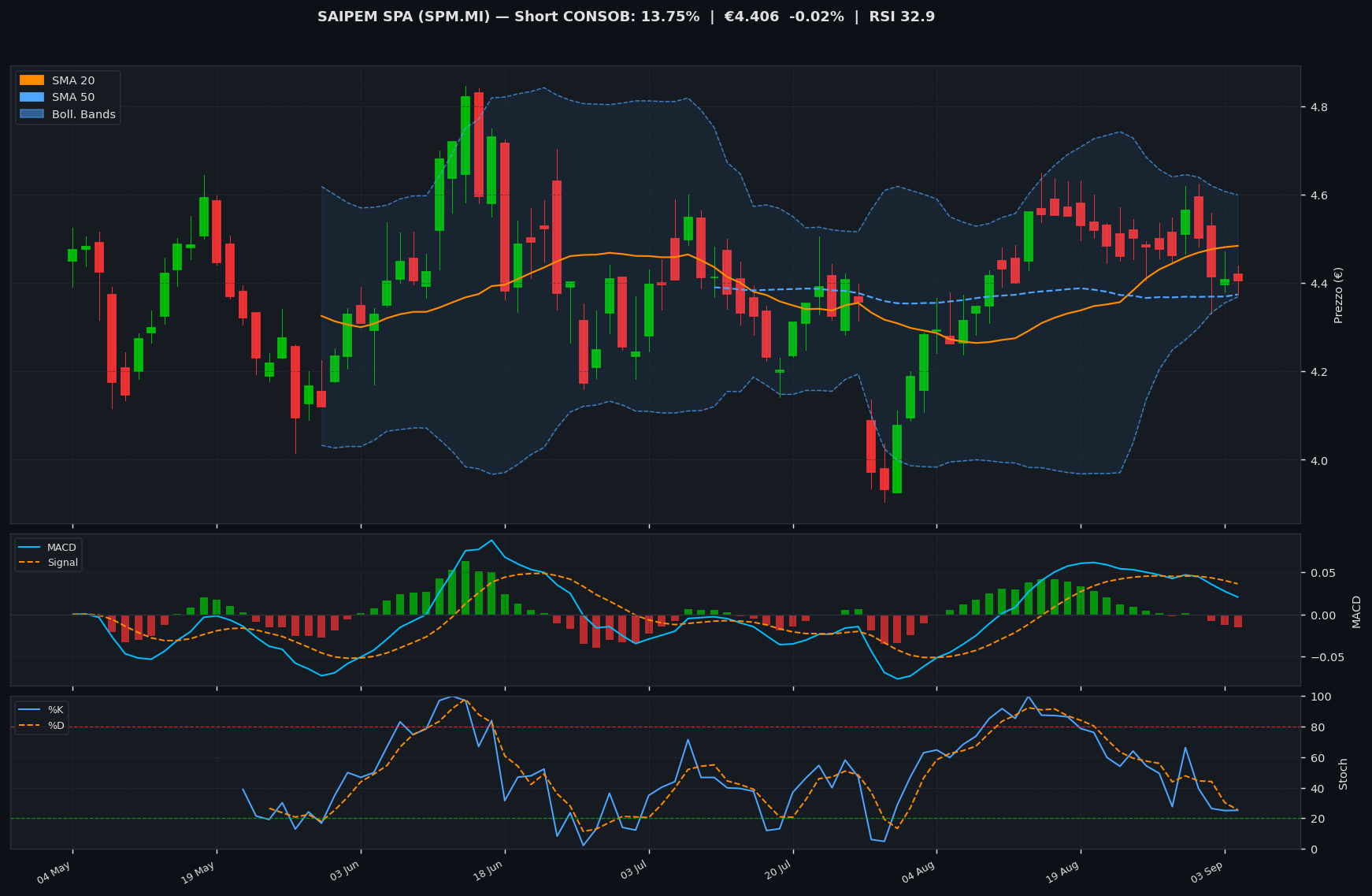The height and width of the screenshot is (896, 1372).
Task: Click the 60 stochastic axis tick
Action: pos(1316,758)
